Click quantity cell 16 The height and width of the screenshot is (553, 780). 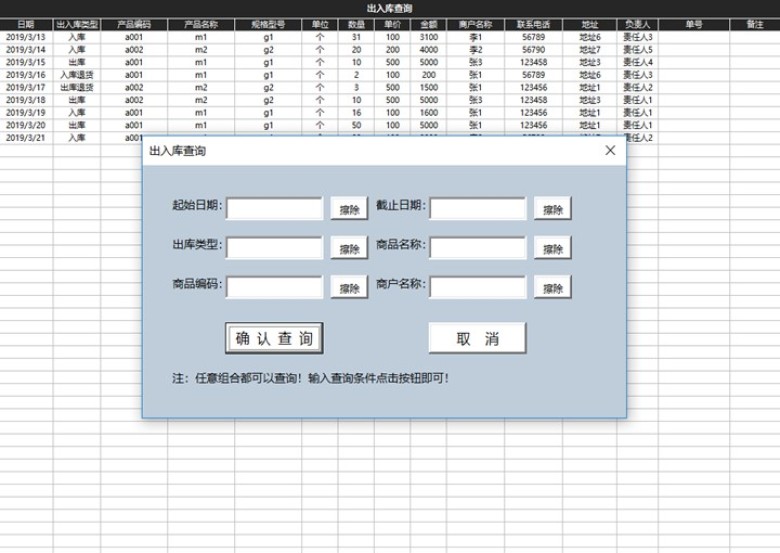tap(356, 113)
